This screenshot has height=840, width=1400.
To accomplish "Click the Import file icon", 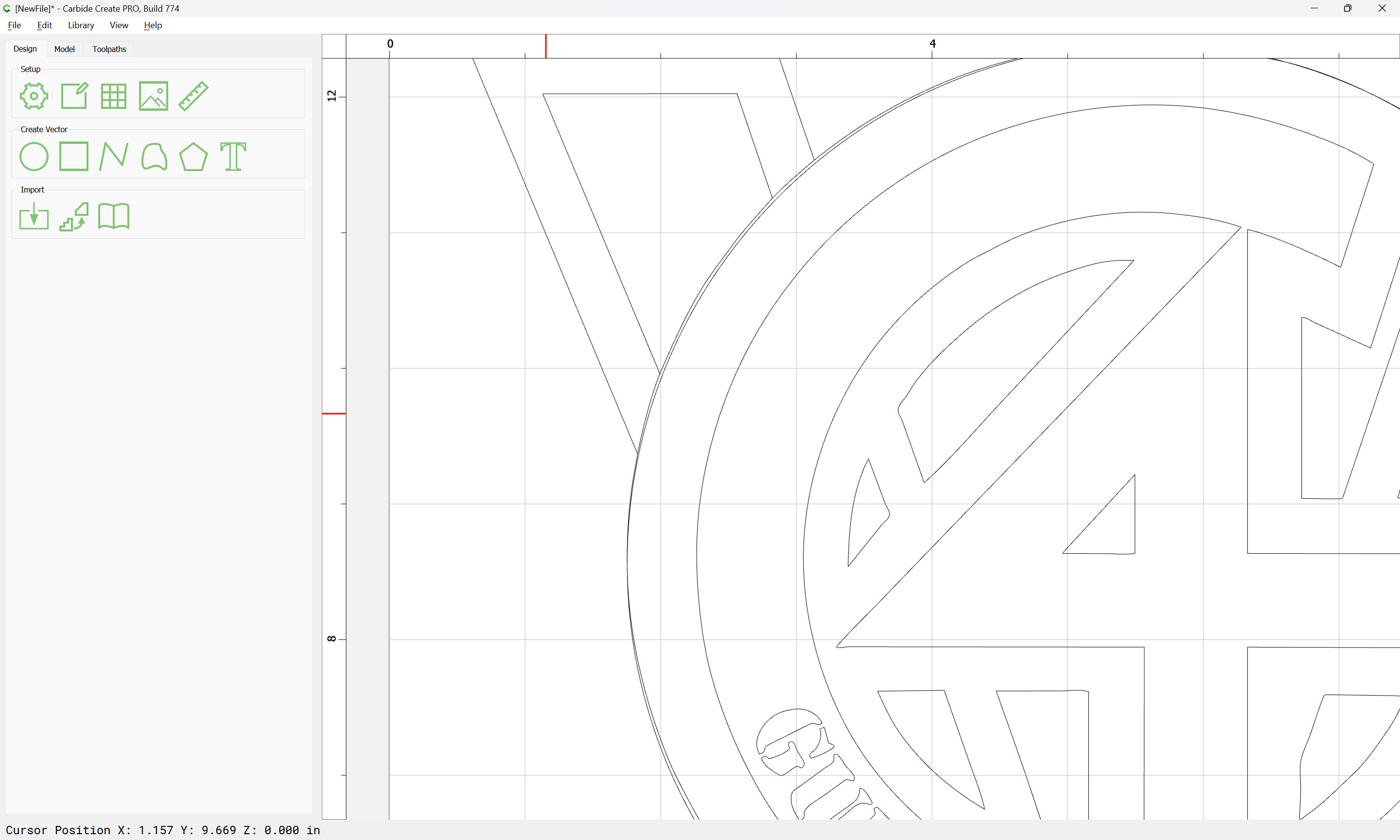I will 34,216.
